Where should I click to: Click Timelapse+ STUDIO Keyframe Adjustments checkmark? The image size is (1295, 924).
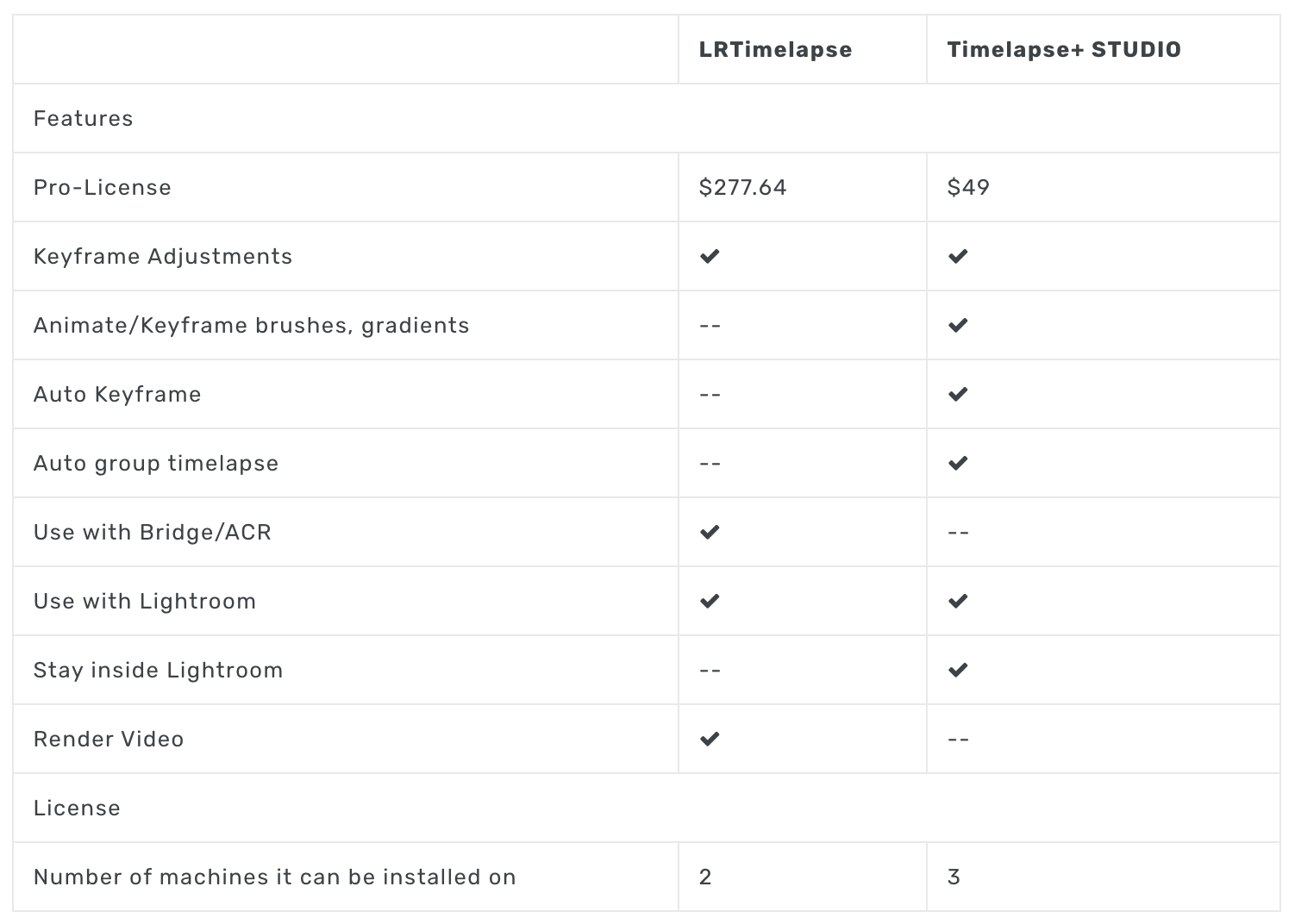coord(958,256)
